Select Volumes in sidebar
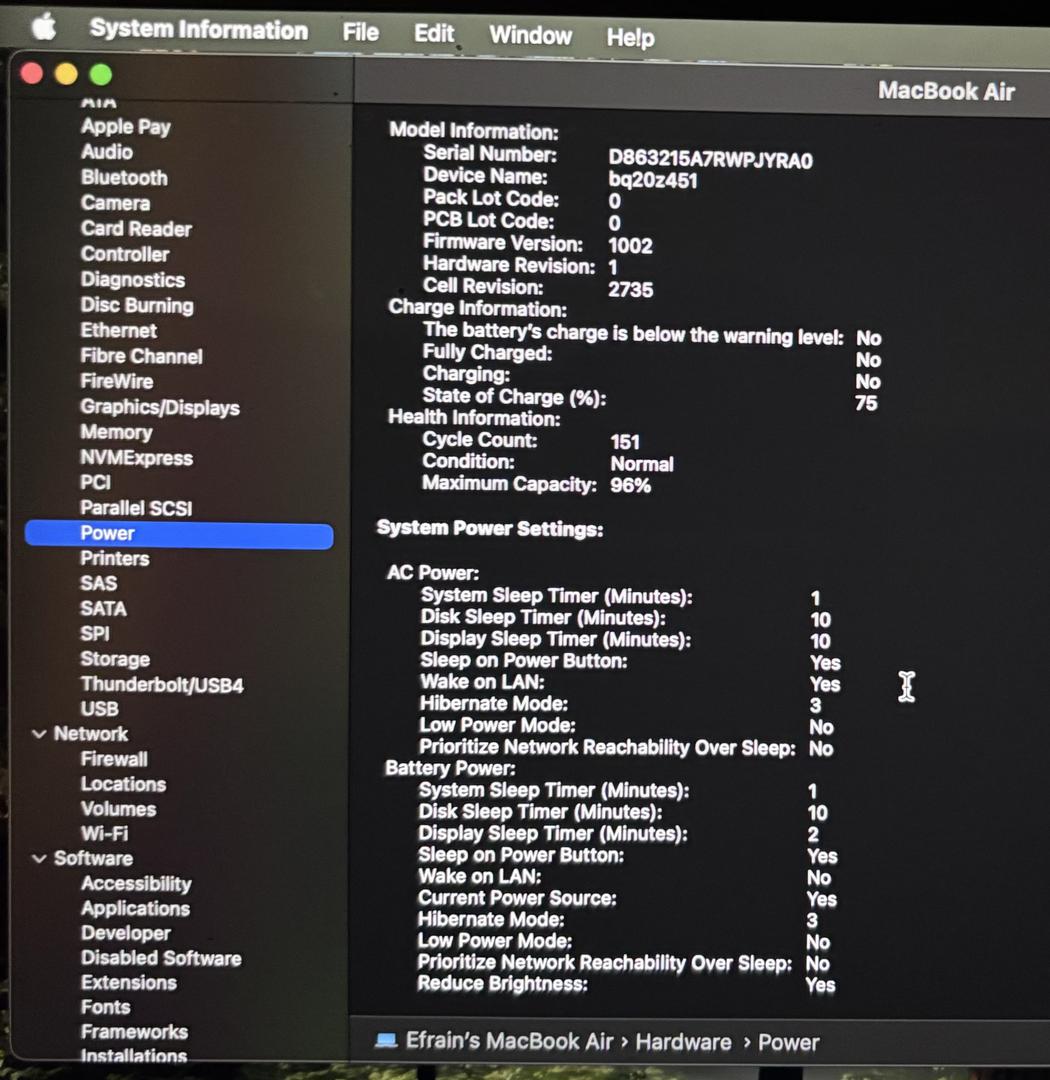This screenshot has width=1050, height=1080. (x=118, y=809)
